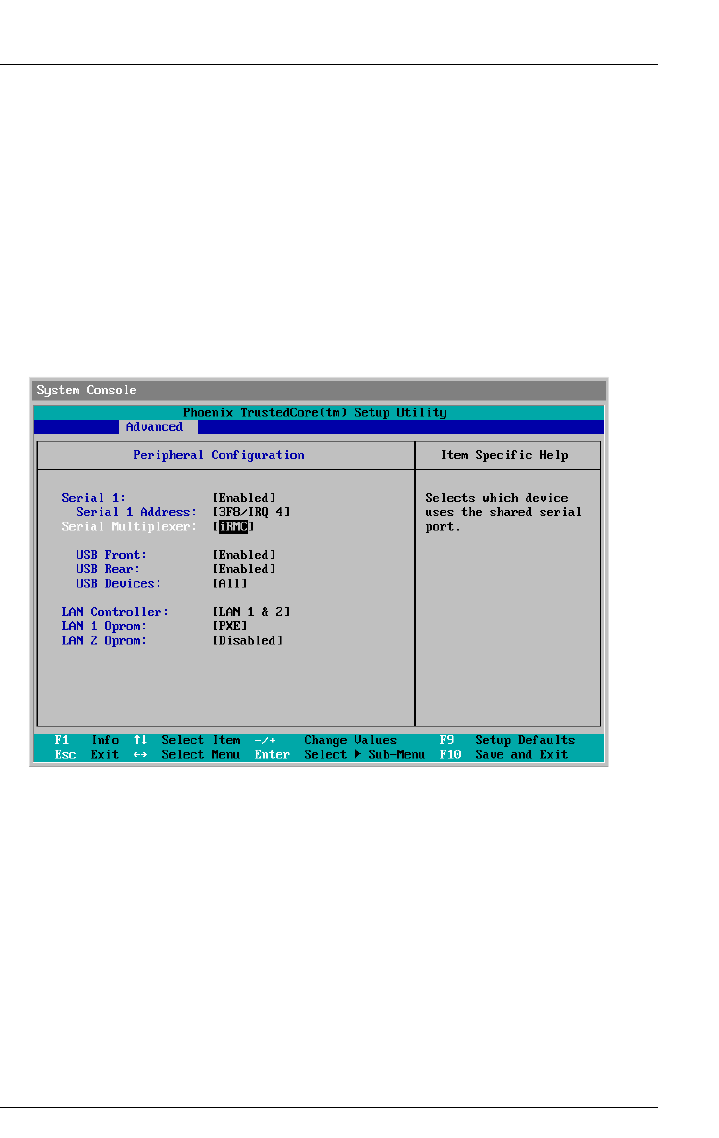The width and height of the screenshot is (719, 1138).
Task: Open the USB Devices [All] value
Action: (230, 584)
